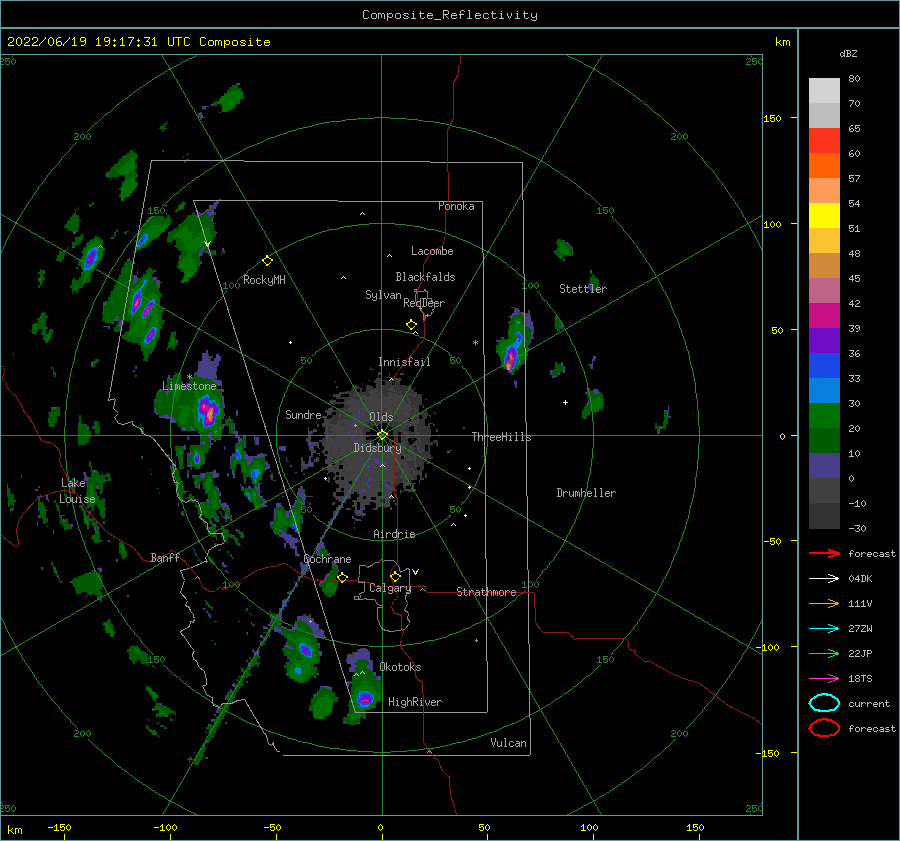The height and width of the screenshot is (841, 900).
Task: Click the red forecast oval legend icon
Action: tap(824, 728)
